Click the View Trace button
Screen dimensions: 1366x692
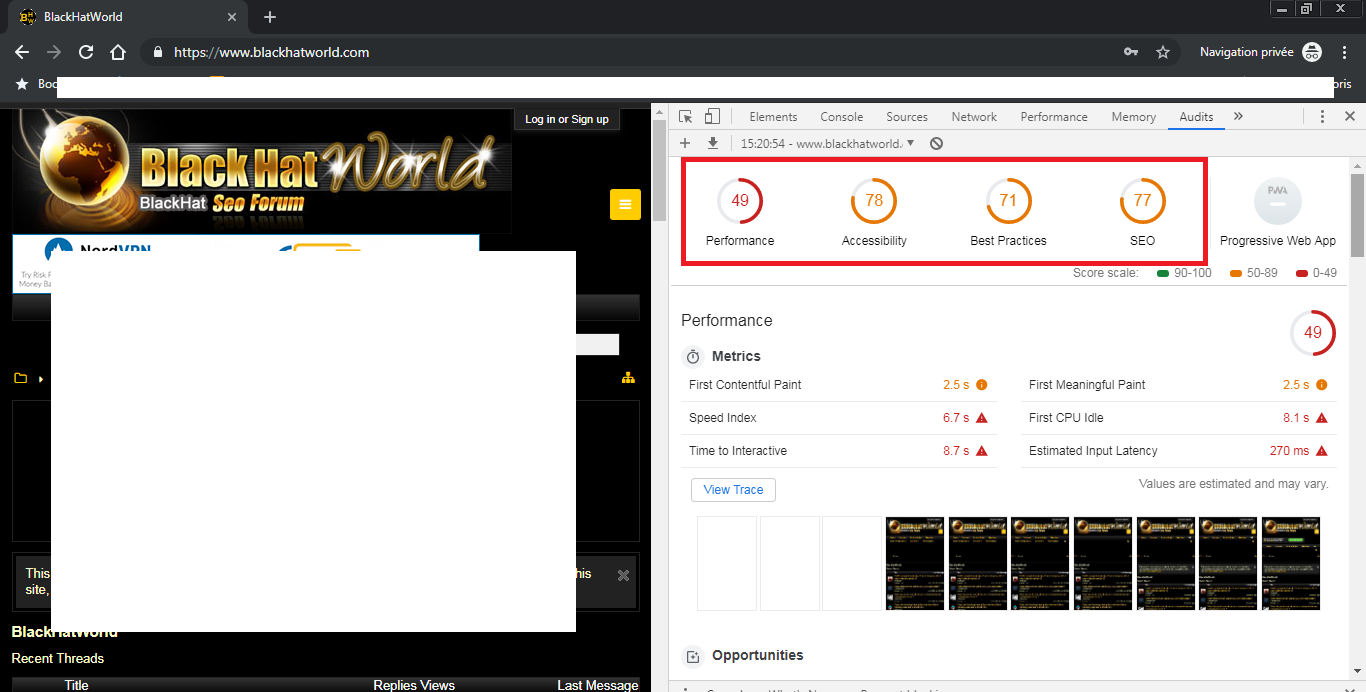pos(733,490)
